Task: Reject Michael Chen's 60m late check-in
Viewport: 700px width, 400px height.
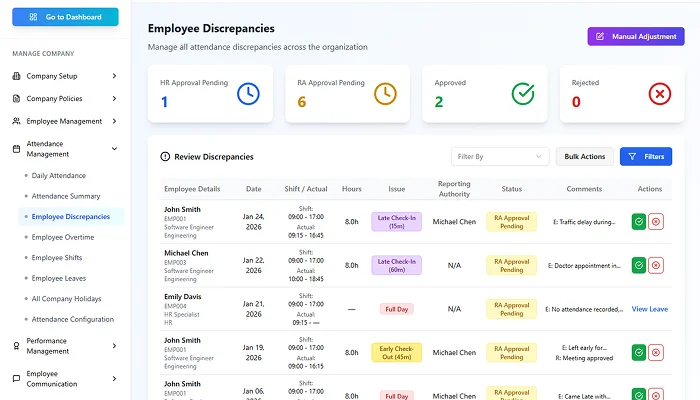Action: pos(656,265)
